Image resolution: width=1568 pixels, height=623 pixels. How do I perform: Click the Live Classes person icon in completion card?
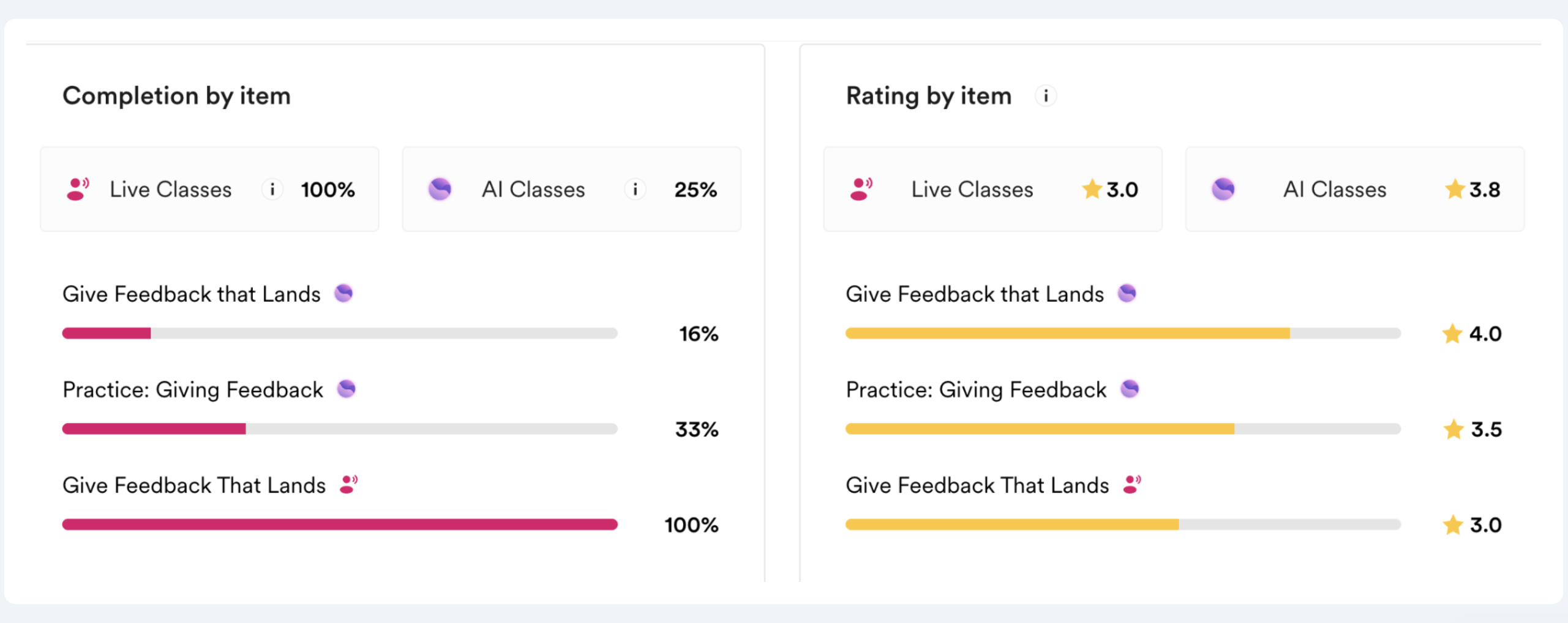(78, 189)
